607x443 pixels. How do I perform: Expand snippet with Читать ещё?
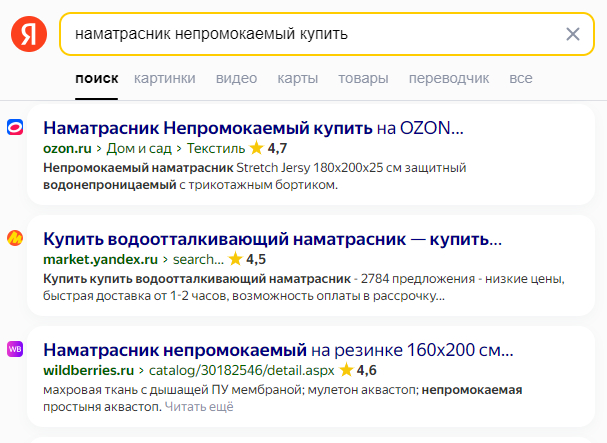(199, 407)
